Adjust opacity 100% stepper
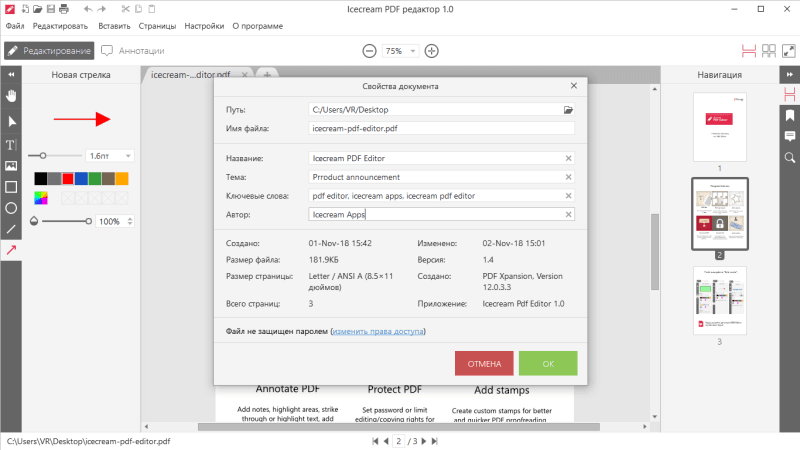Image resolution: width=800 pixels, height=450 pixels. coord(130,221)
